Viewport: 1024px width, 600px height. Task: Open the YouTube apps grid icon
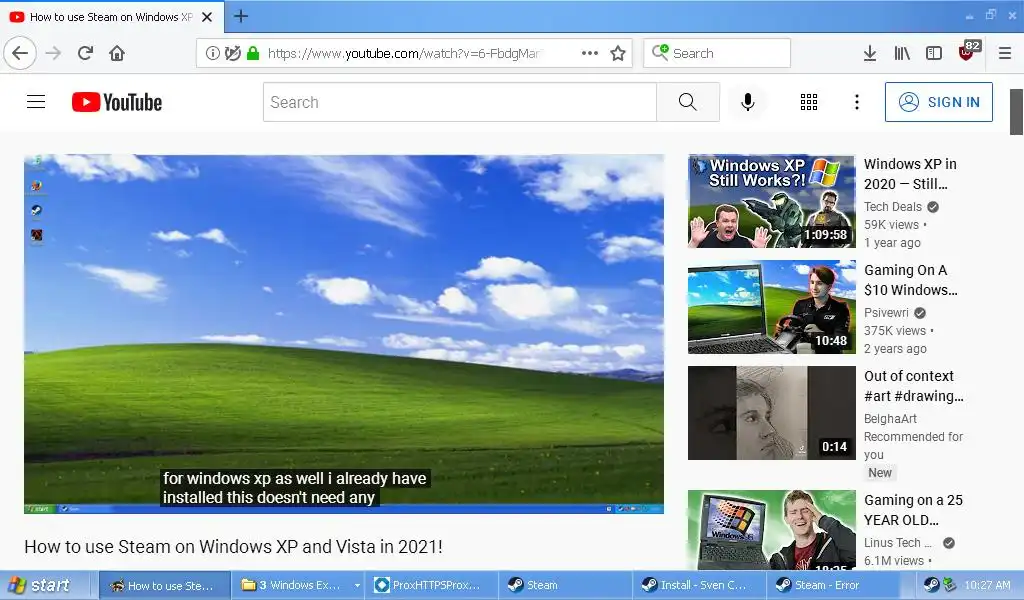[808, 102]
